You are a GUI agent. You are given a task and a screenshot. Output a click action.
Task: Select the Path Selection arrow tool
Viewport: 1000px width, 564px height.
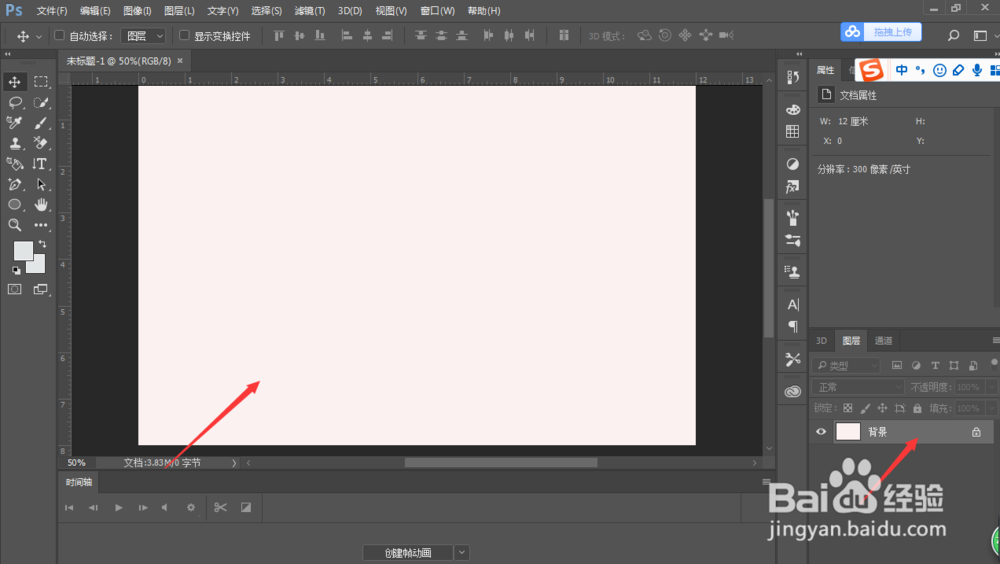pos(41,184)
